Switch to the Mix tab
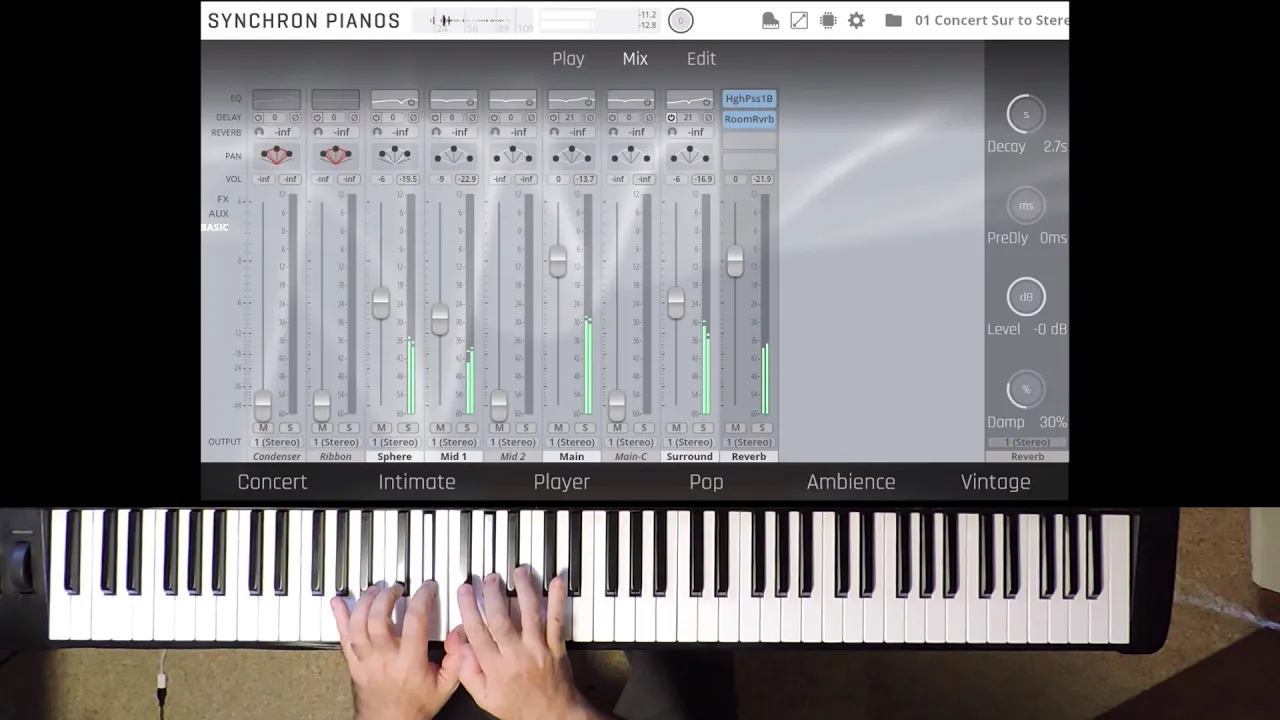1280x720 pixels. tap(635, 59)
